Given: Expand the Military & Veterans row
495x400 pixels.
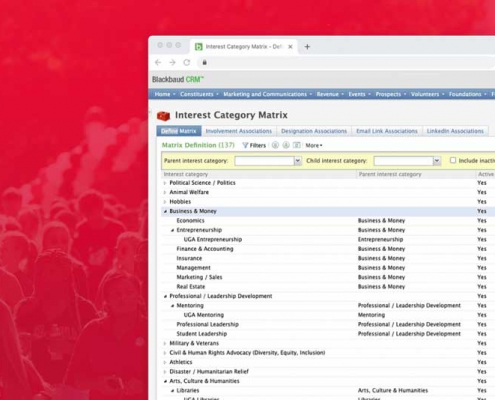Looking at the screenshot, I should point(165,343).
